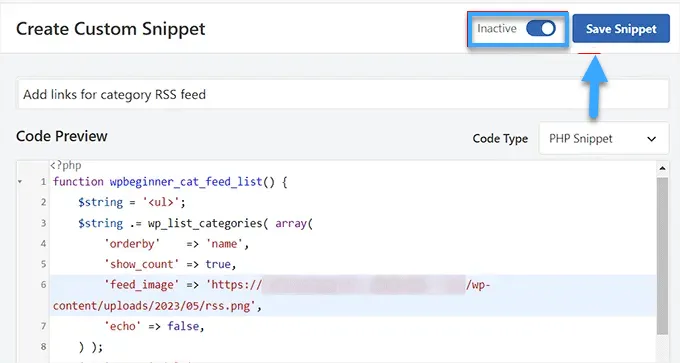This screenshot has height=363, width=680.
Task: Click the wpbeginner_cat_feed_list function name
Action: (186, 182)
